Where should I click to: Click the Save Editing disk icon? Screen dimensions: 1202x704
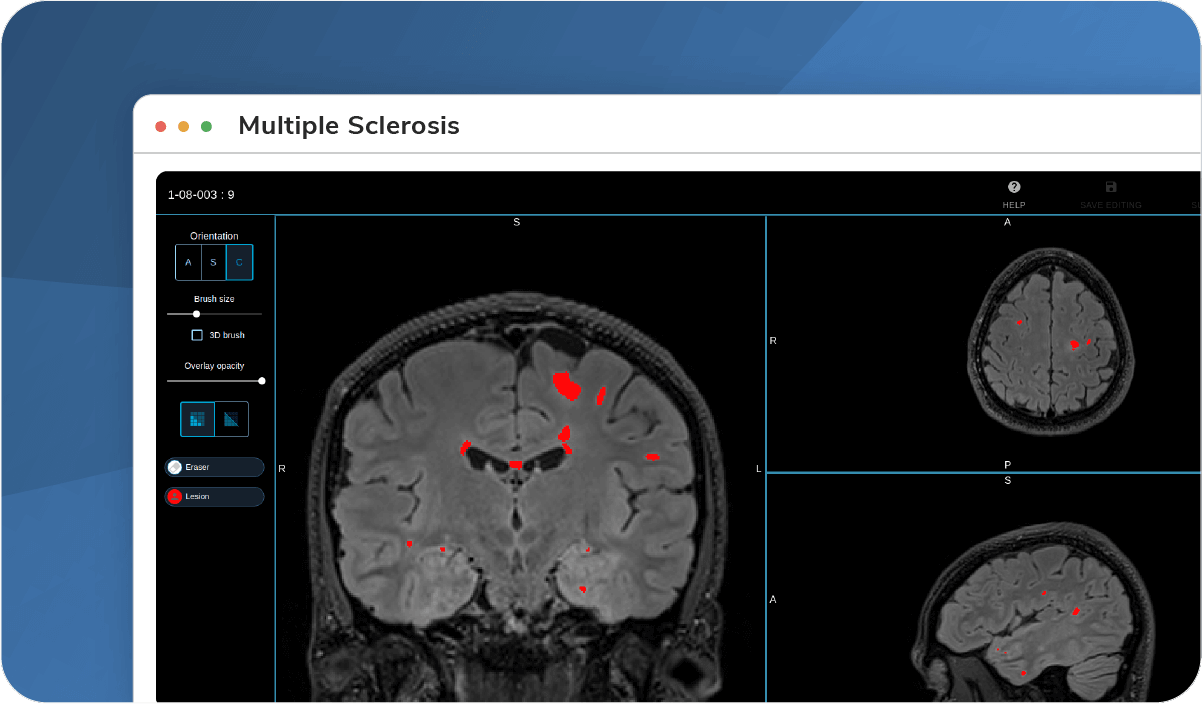click(x=1111, y=187)
